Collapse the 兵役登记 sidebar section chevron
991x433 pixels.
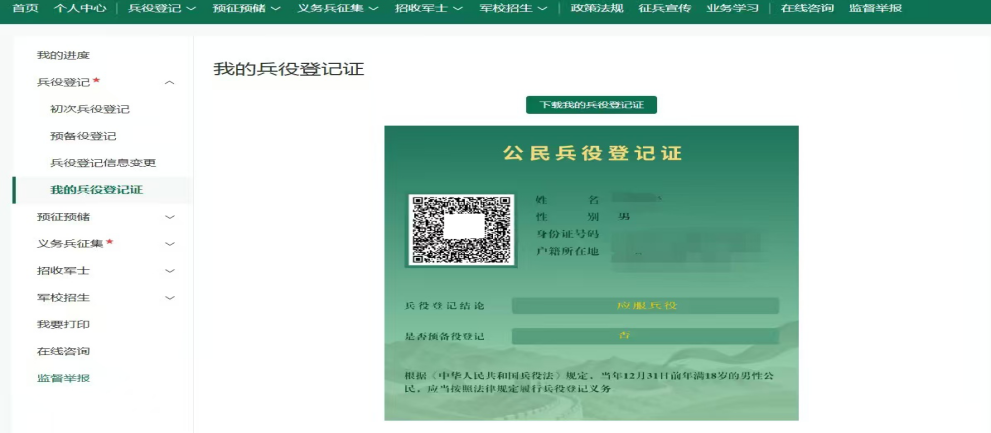[x=170, y=82]
